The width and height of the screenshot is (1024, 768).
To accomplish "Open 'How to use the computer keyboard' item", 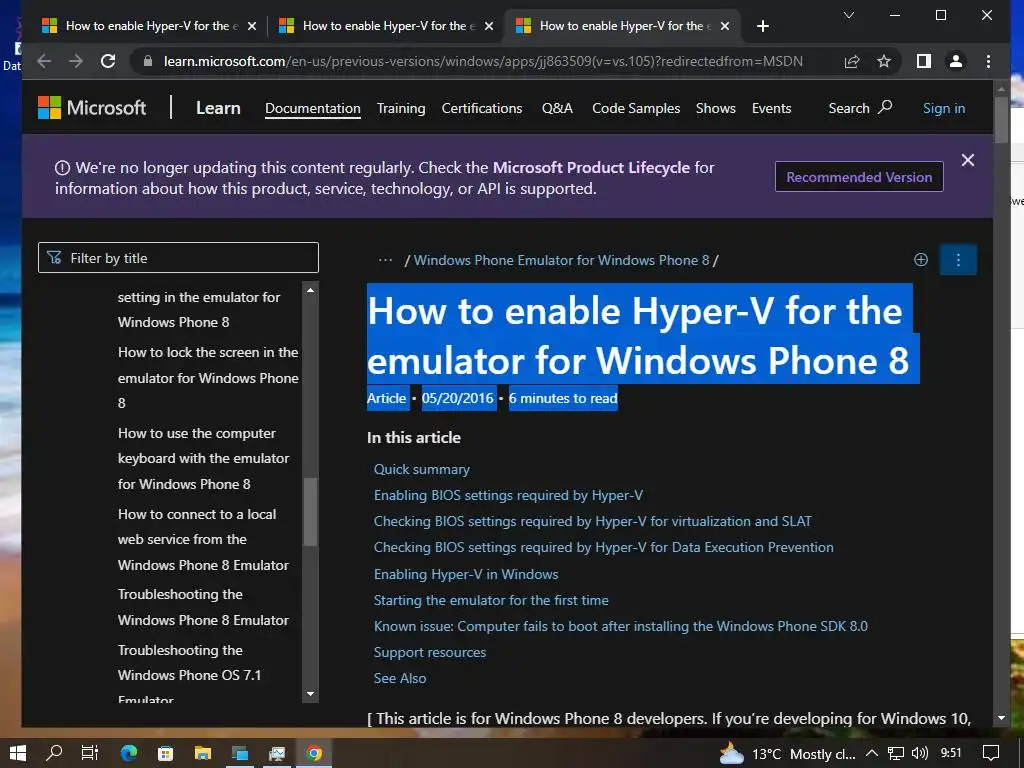I will click(203, 458).
